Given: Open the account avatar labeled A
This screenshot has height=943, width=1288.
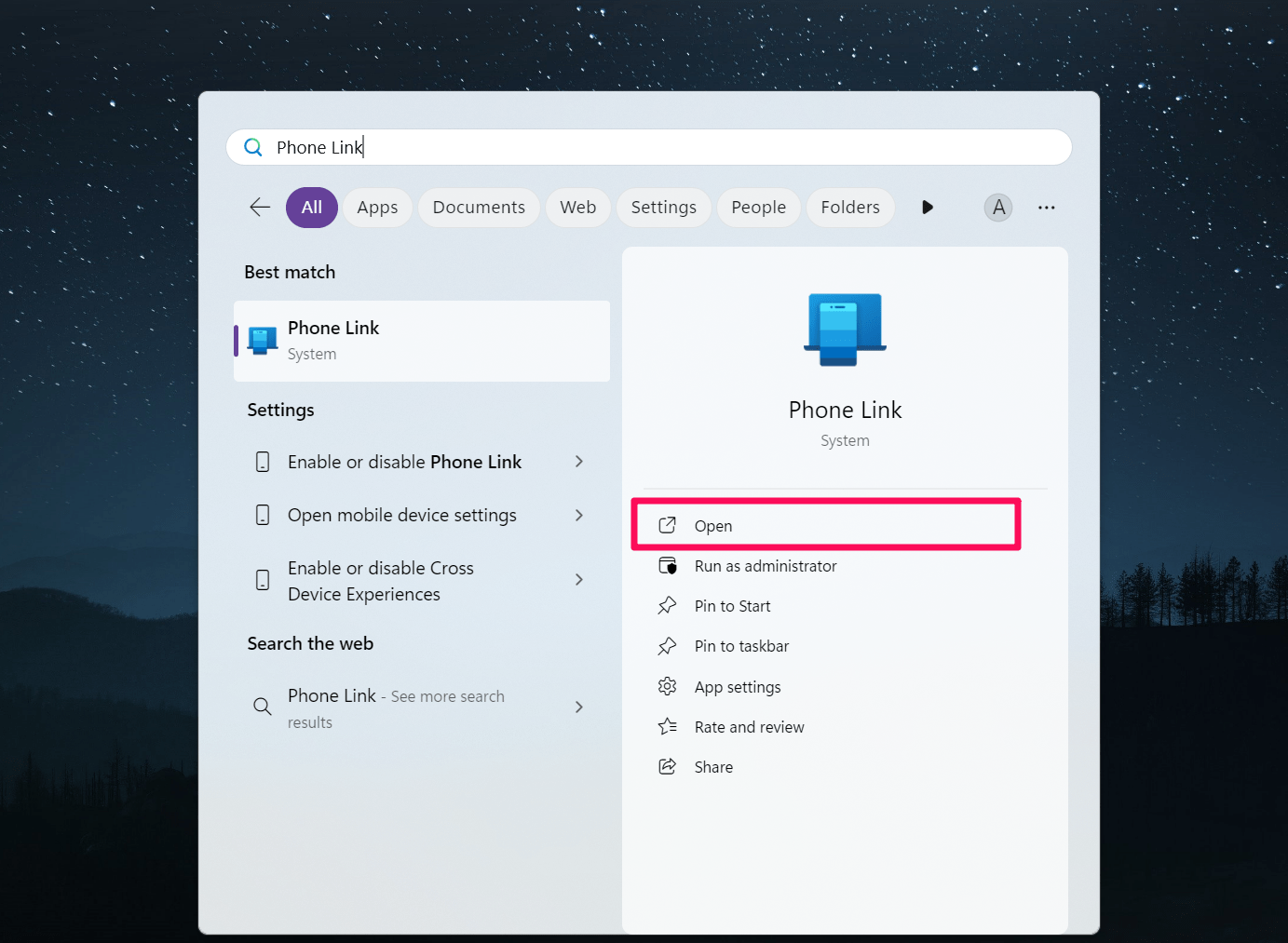Looking at the screenshot, I should pos(998,207).
